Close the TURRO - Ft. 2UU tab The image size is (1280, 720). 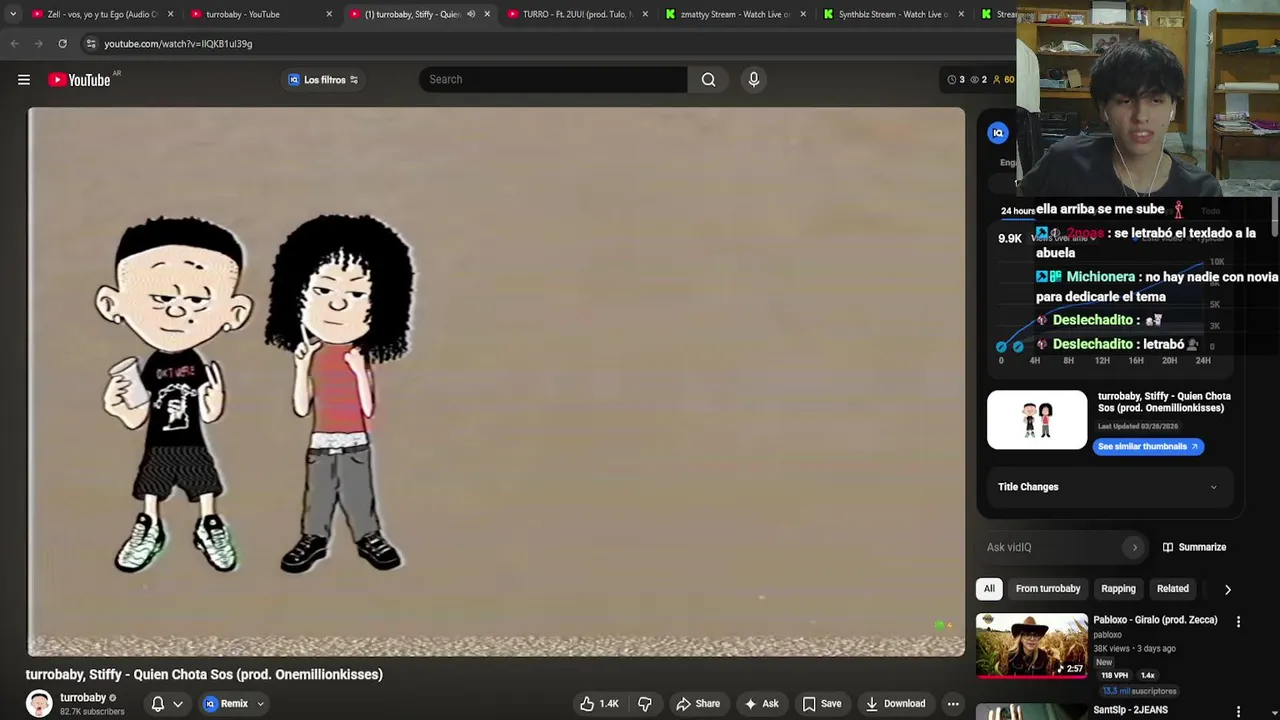[645, 14]
